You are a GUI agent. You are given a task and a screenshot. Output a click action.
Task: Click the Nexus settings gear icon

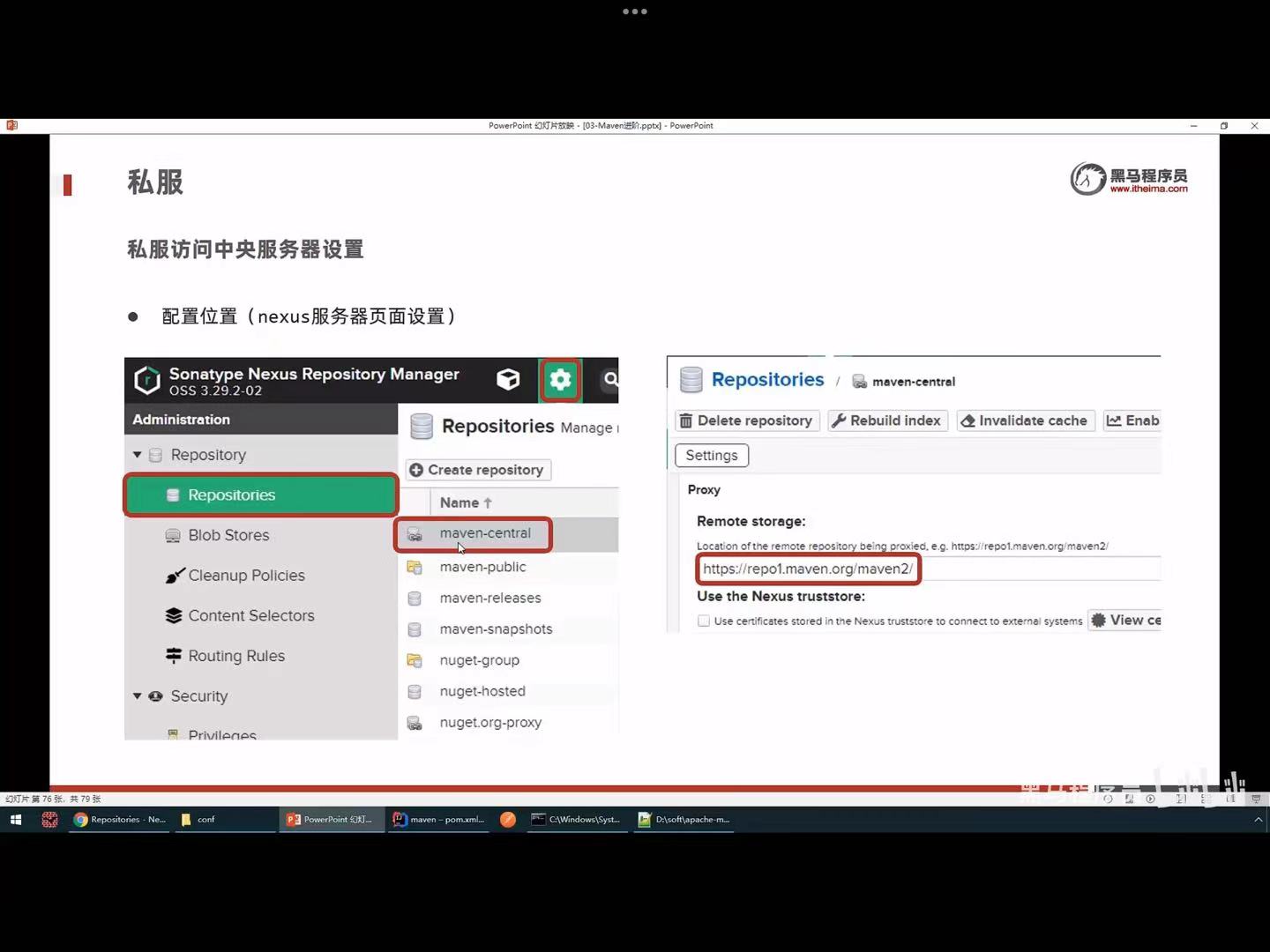[x=560, y=380]
